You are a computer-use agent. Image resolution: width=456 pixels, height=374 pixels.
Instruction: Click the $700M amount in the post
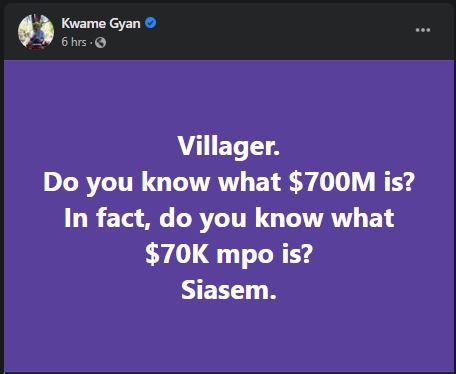332,182
